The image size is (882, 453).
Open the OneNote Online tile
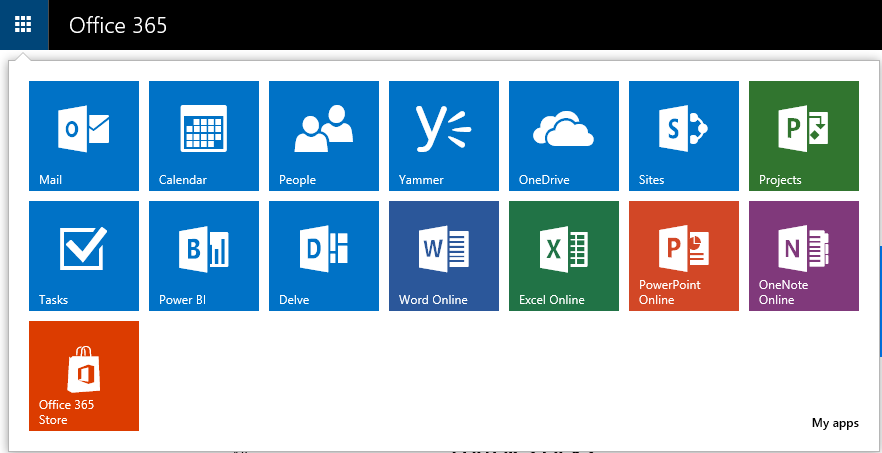point(804,255)
